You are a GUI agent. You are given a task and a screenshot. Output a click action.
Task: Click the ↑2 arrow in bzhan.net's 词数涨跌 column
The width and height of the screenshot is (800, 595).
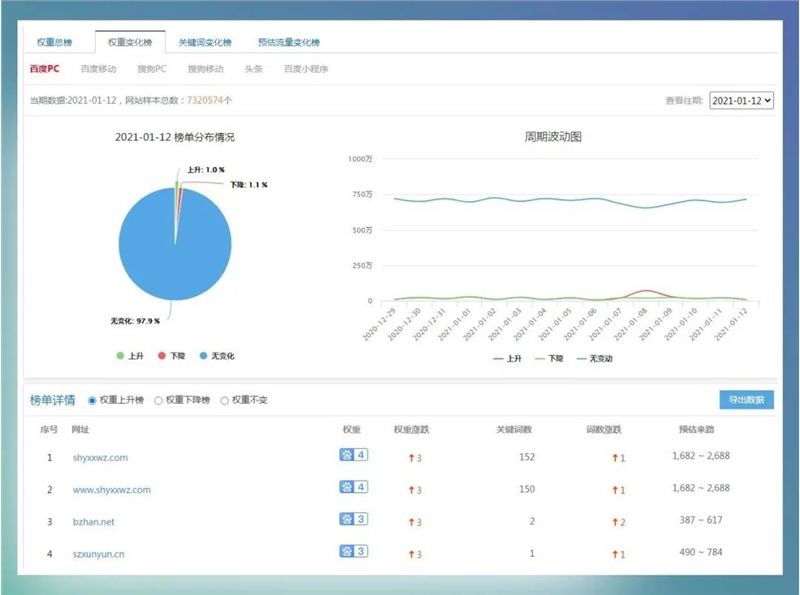pyautogui.click(x=614, y=521)
